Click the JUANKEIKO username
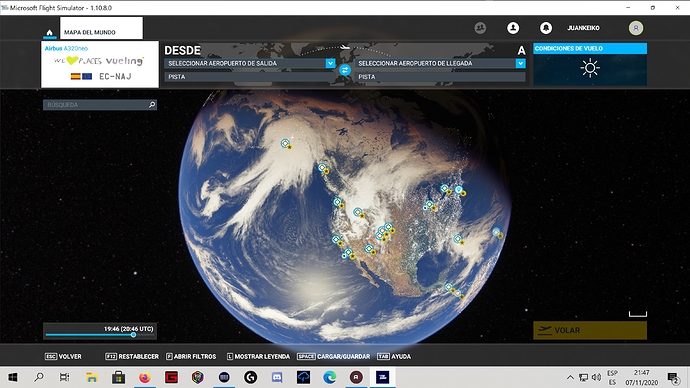Viewport: 690px width, 388px height. click(x=583, y=28)
